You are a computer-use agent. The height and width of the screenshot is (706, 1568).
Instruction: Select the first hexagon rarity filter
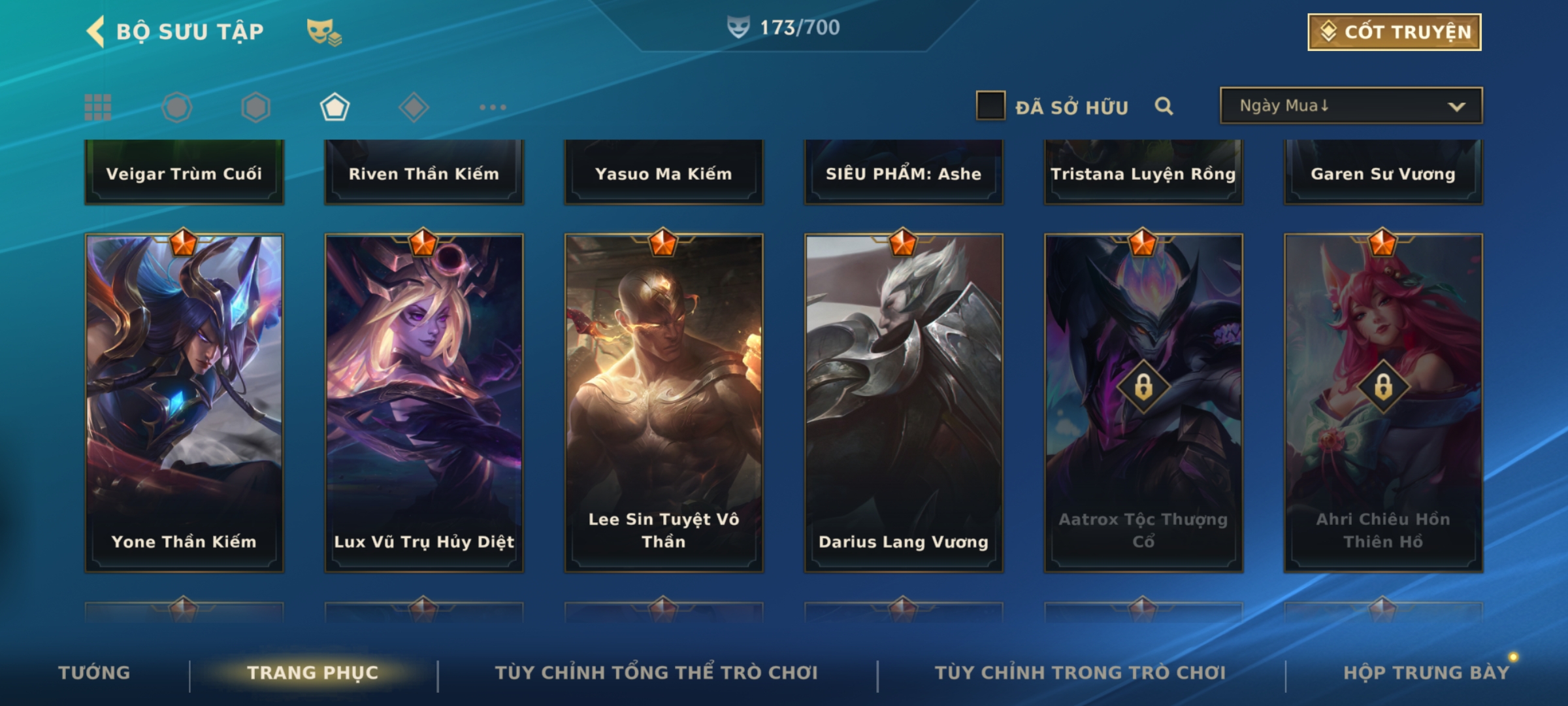177,107
